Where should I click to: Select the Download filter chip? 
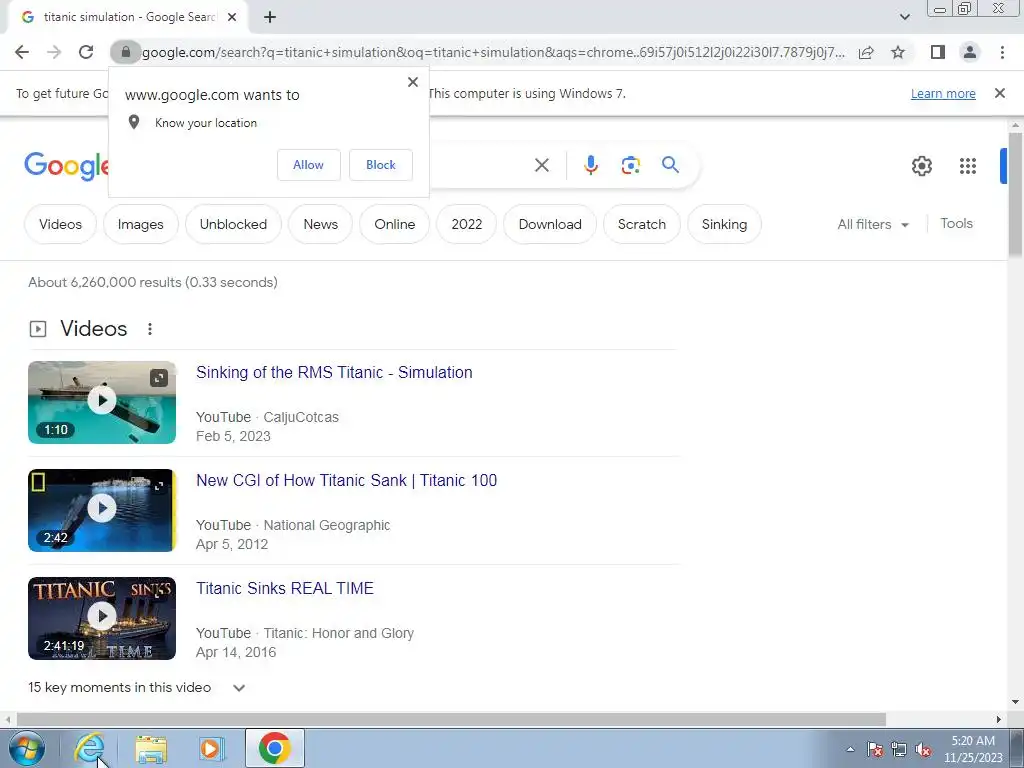coord(550,224)
